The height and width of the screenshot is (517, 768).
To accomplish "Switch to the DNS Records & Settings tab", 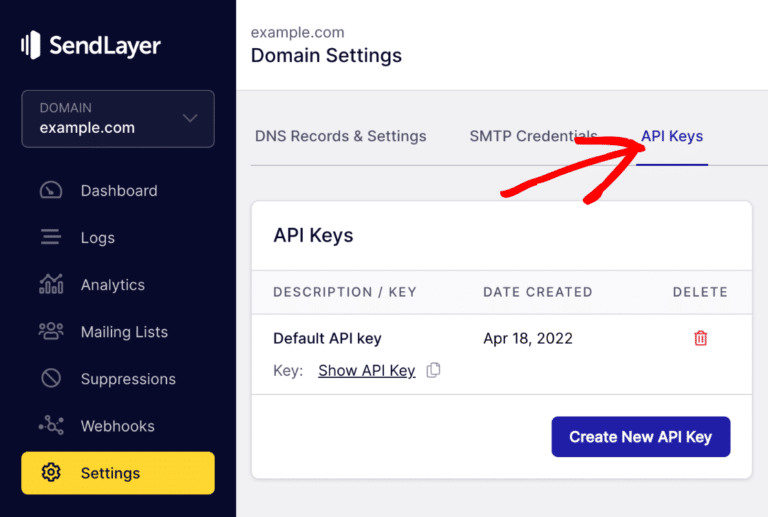I will point(340,136).
